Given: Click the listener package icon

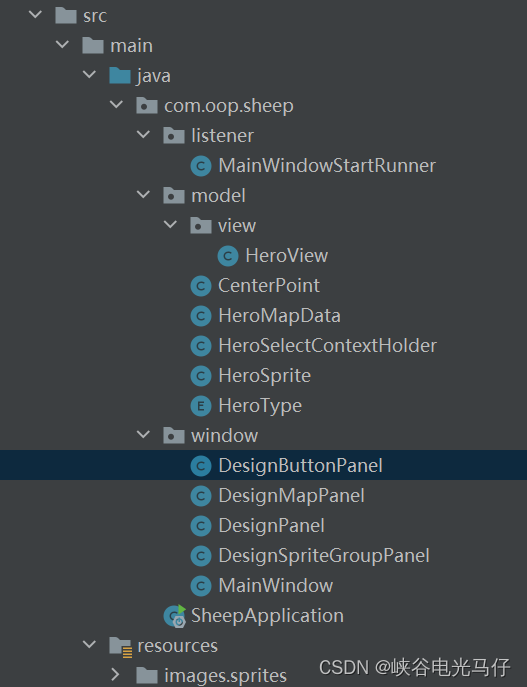Looking at the screenshot, I should click(174, 135).
